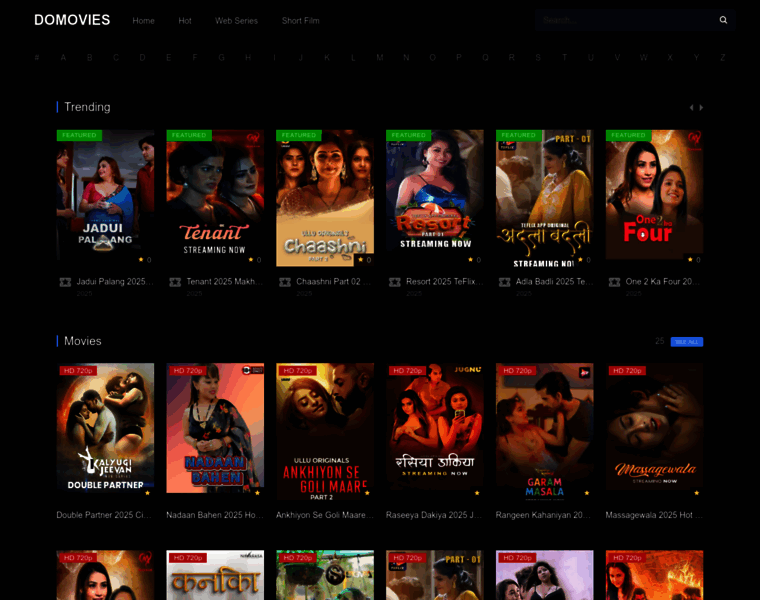The width and height of the screenshot is (760, 600).
Task: Open the Home menu item
Action: 143,21
